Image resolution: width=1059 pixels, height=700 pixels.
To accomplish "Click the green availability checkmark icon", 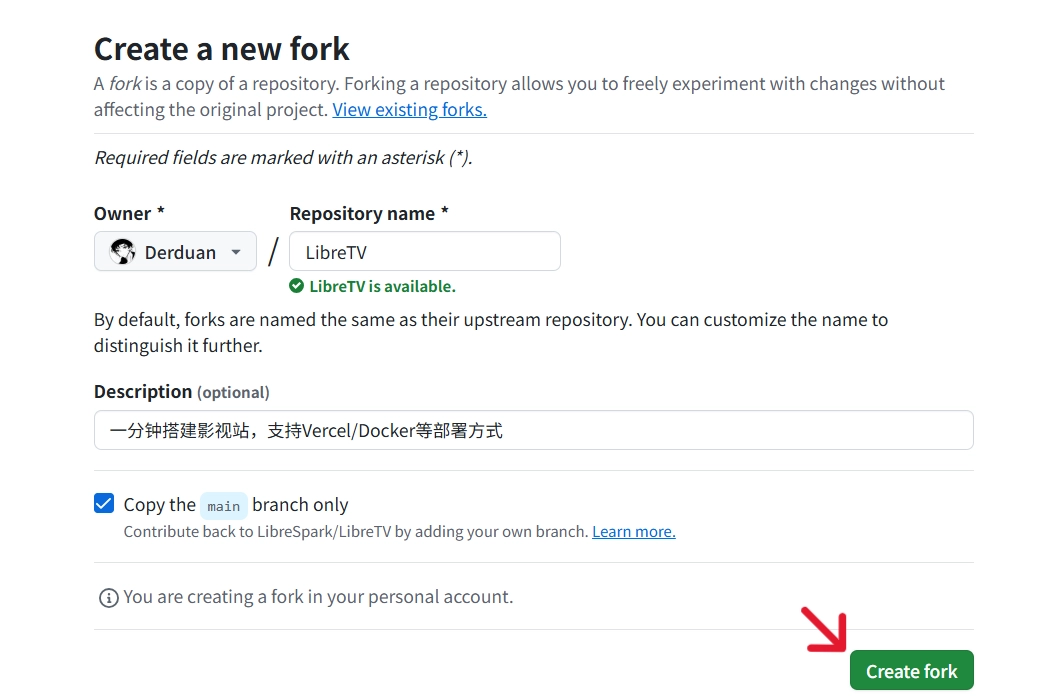I will [x=296, y=285].
